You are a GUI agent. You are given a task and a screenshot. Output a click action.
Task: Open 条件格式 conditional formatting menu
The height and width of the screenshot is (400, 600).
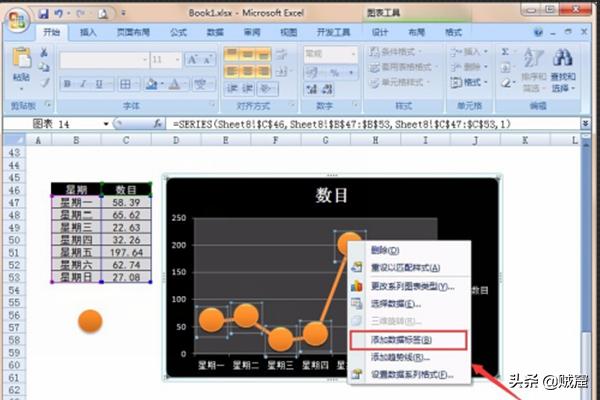pos(396,52)
